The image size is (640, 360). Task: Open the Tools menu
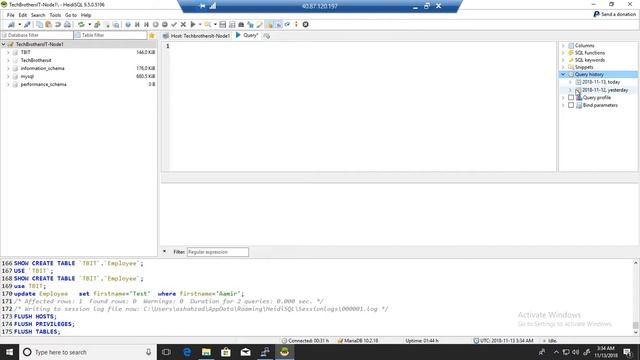pyautogui.click(x=55, y=15)
